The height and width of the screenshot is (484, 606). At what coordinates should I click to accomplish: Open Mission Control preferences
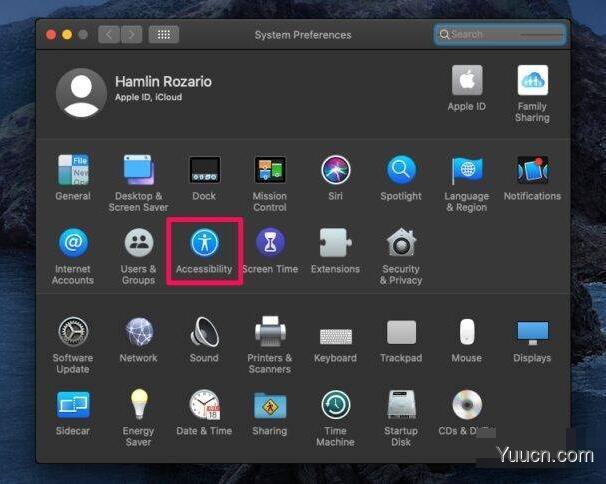pyautogui.click(x=270, y=171)
